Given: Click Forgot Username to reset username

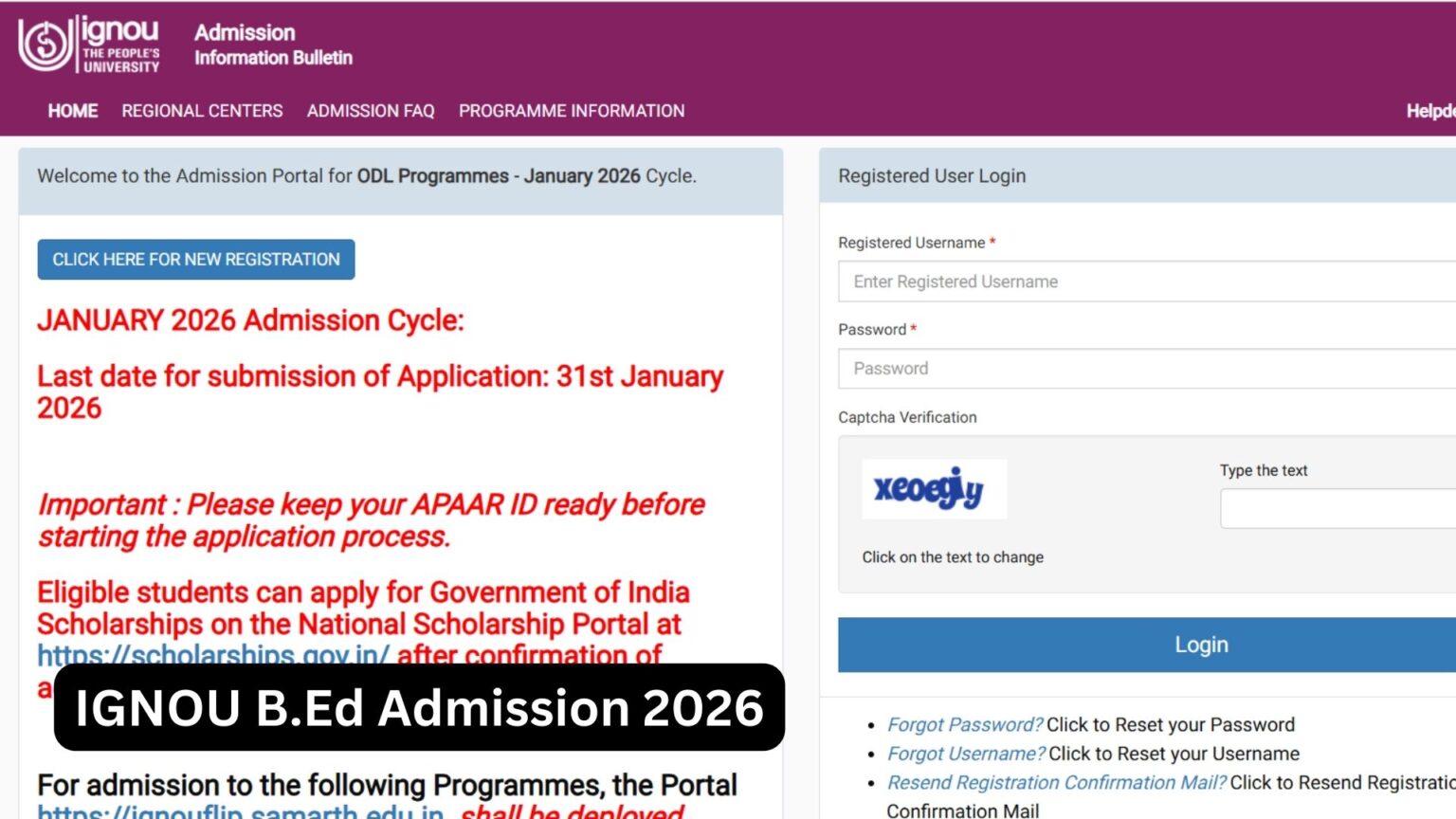Looking at the screenshot, I should click(x=965, y=754).
